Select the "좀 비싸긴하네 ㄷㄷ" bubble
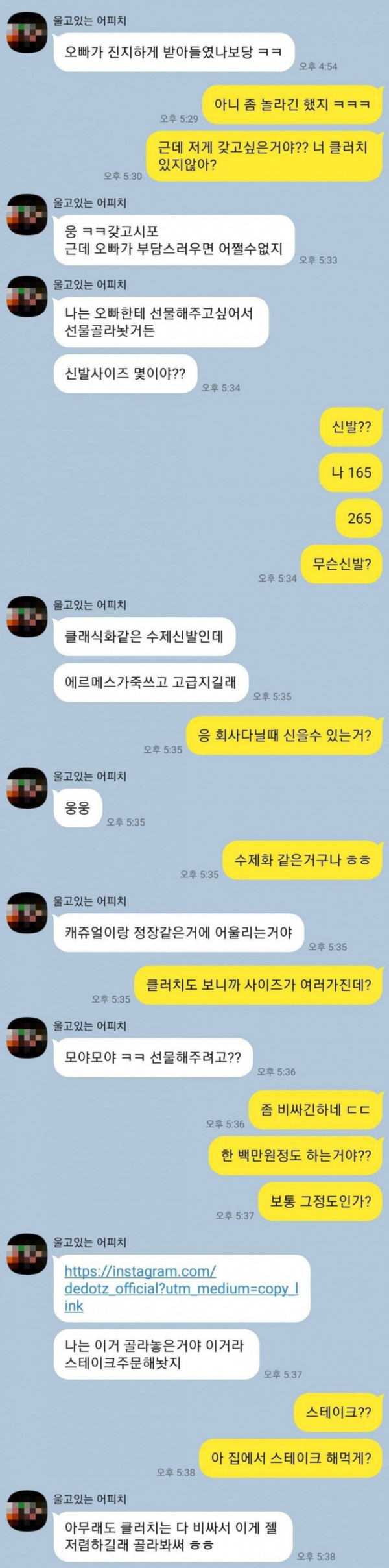Image resolution: width=389 pixels, height=1568 pixels. click(x=316, y=1110)
